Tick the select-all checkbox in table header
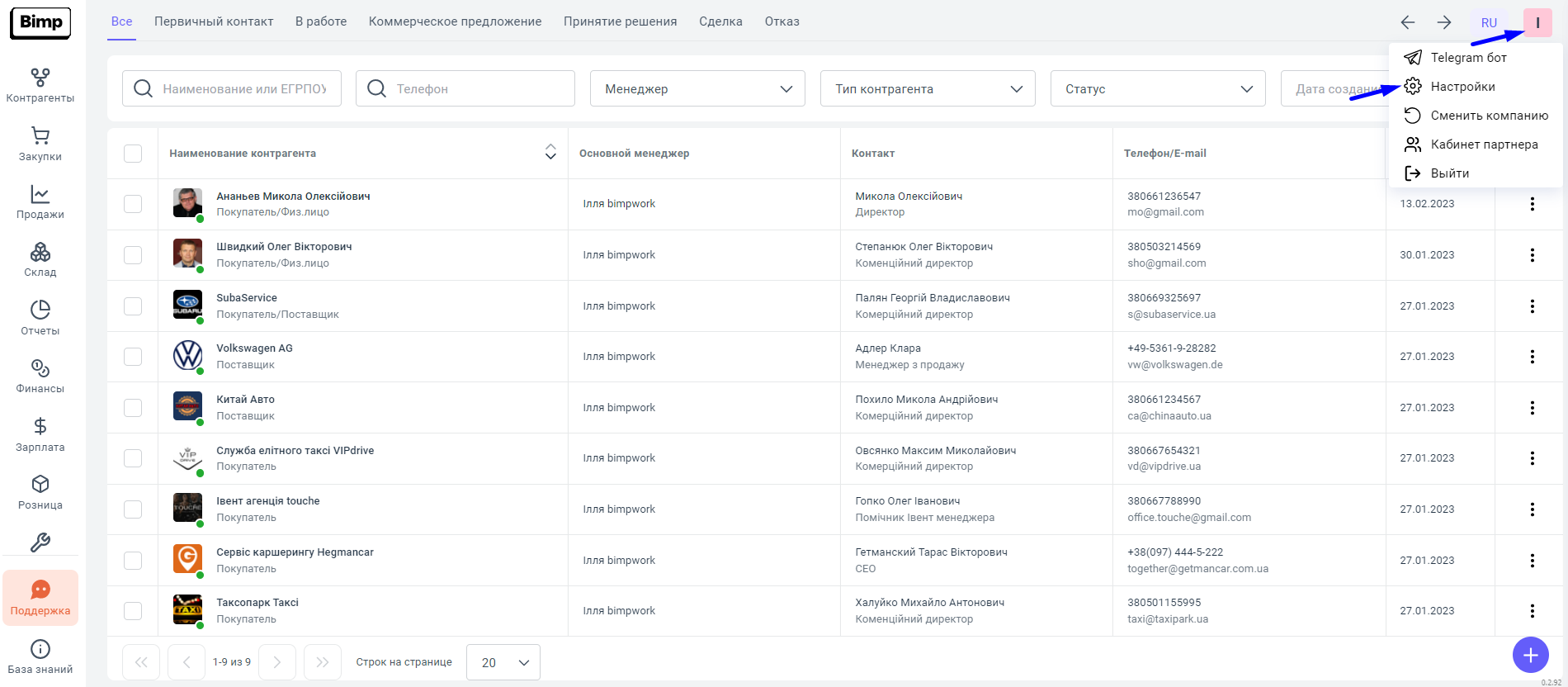Image resolution: width=1568 pixels, height=687 pixels. point(133,154)
